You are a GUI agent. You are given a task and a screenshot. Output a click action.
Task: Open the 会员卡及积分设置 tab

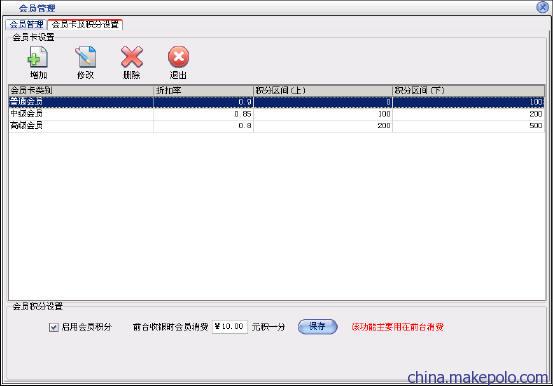pyautogui.click(x=85, y=24)
